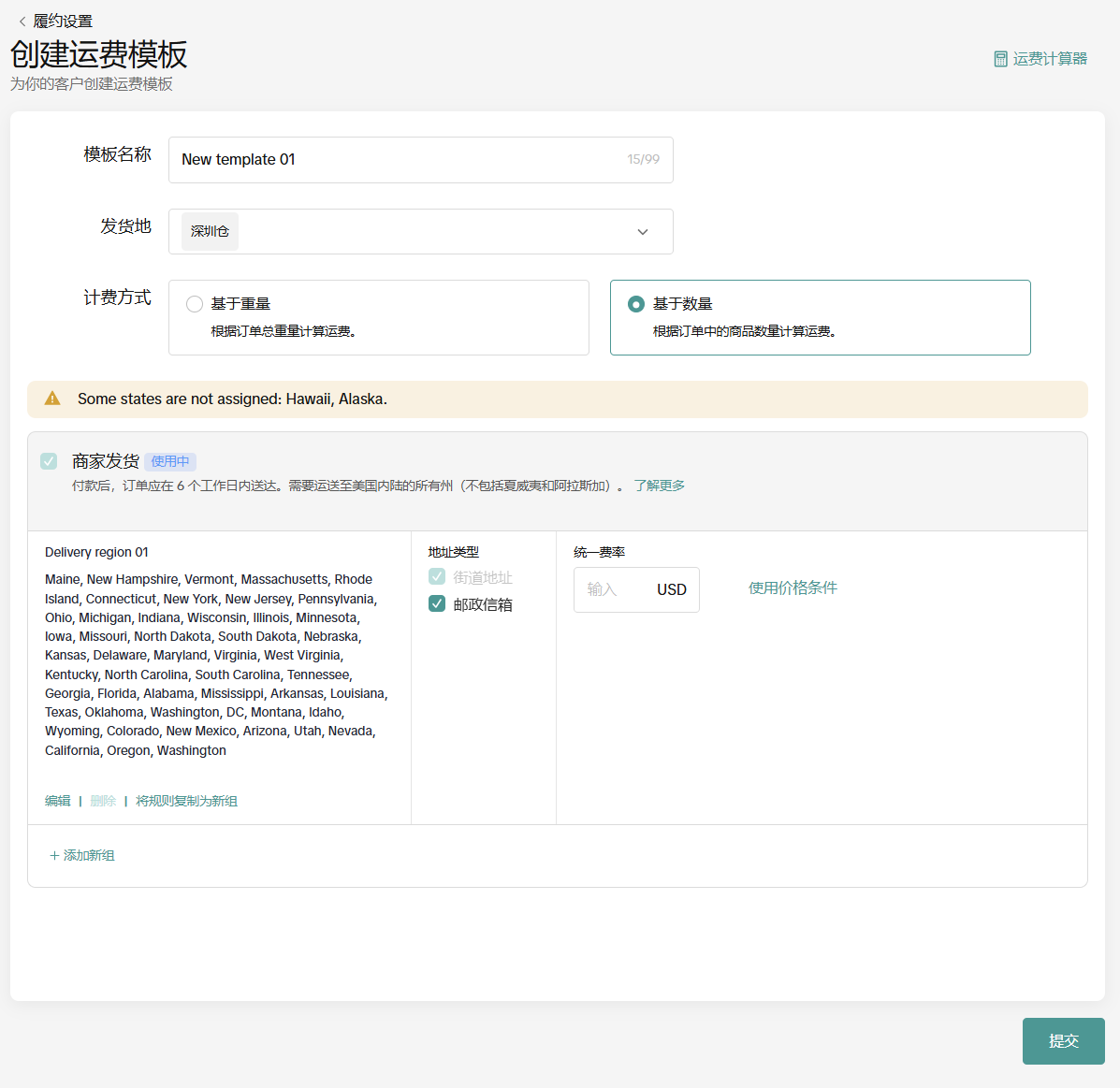This screenshot has width=1120, height=1088.
Task: Click the back arrow beside 履约设置
Action: click(x=22, y=22)
